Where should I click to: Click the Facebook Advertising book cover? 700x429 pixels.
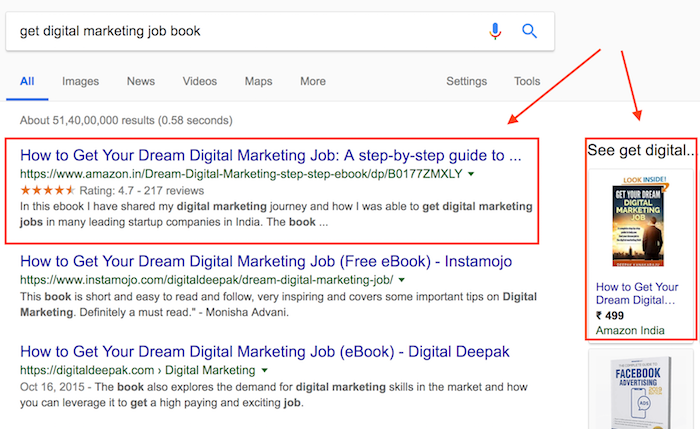point(641,393)
